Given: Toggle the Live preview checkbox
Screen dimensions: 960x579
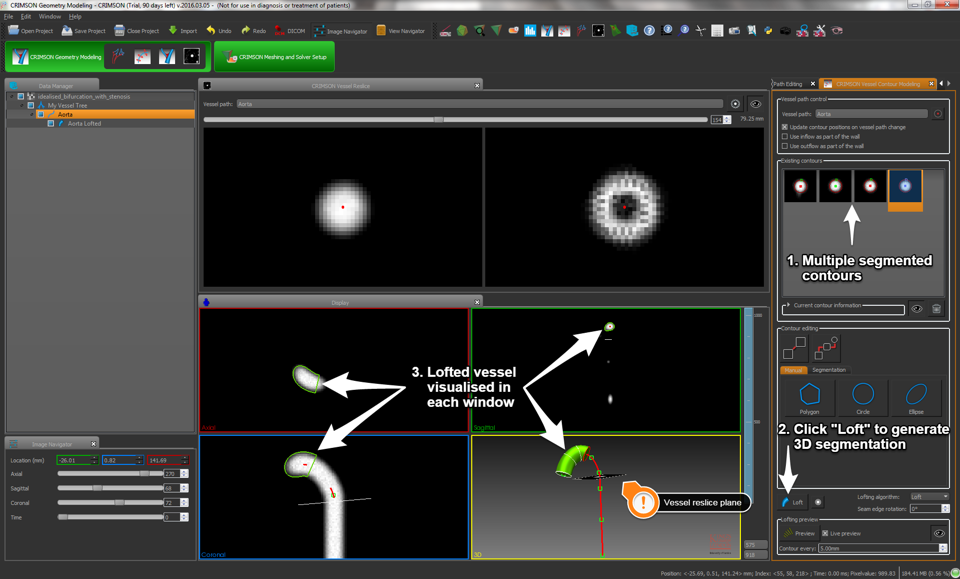Looking at the screenshot, I should click(825, 534).
